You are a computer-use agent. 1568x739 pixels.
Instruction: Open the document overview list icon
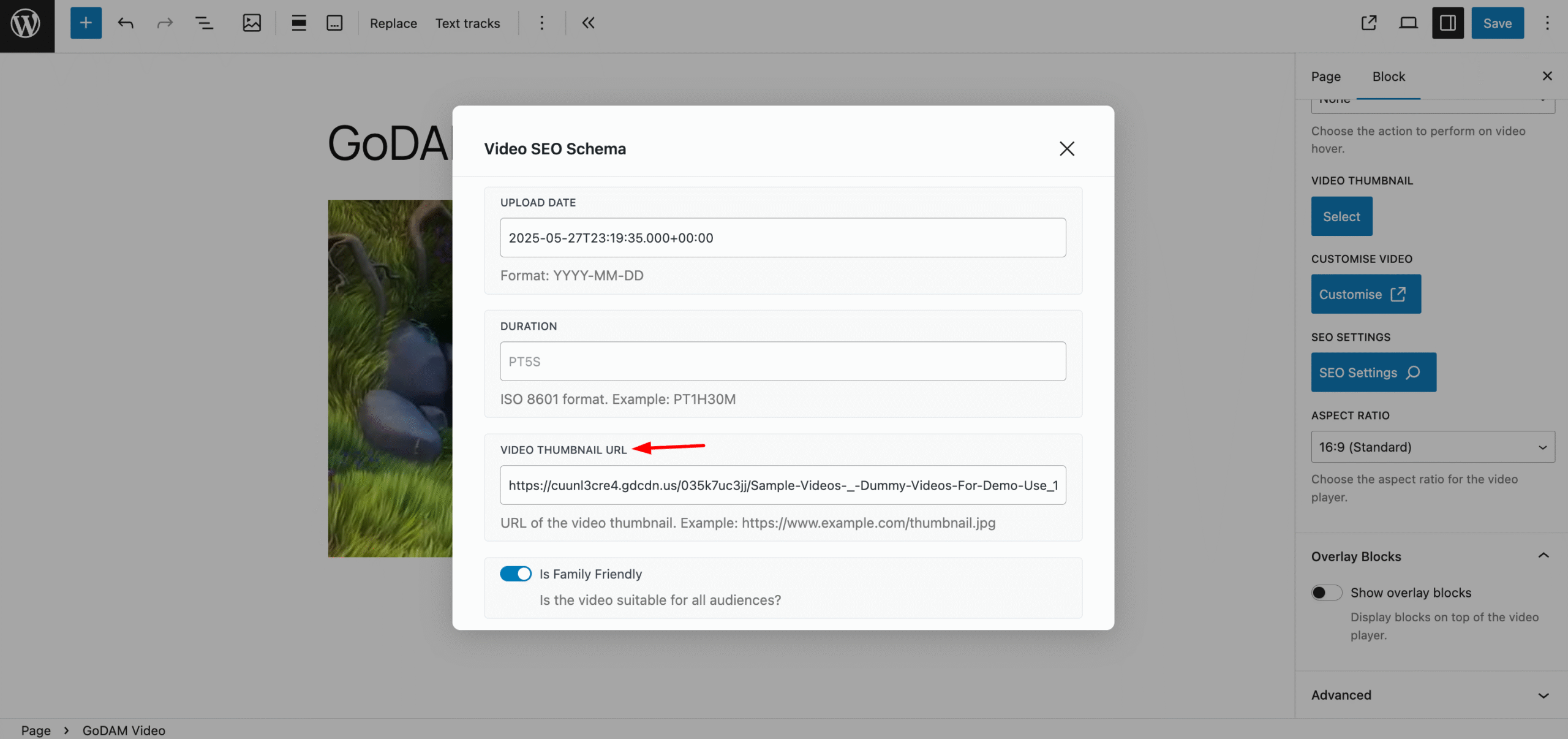point(203,23)
